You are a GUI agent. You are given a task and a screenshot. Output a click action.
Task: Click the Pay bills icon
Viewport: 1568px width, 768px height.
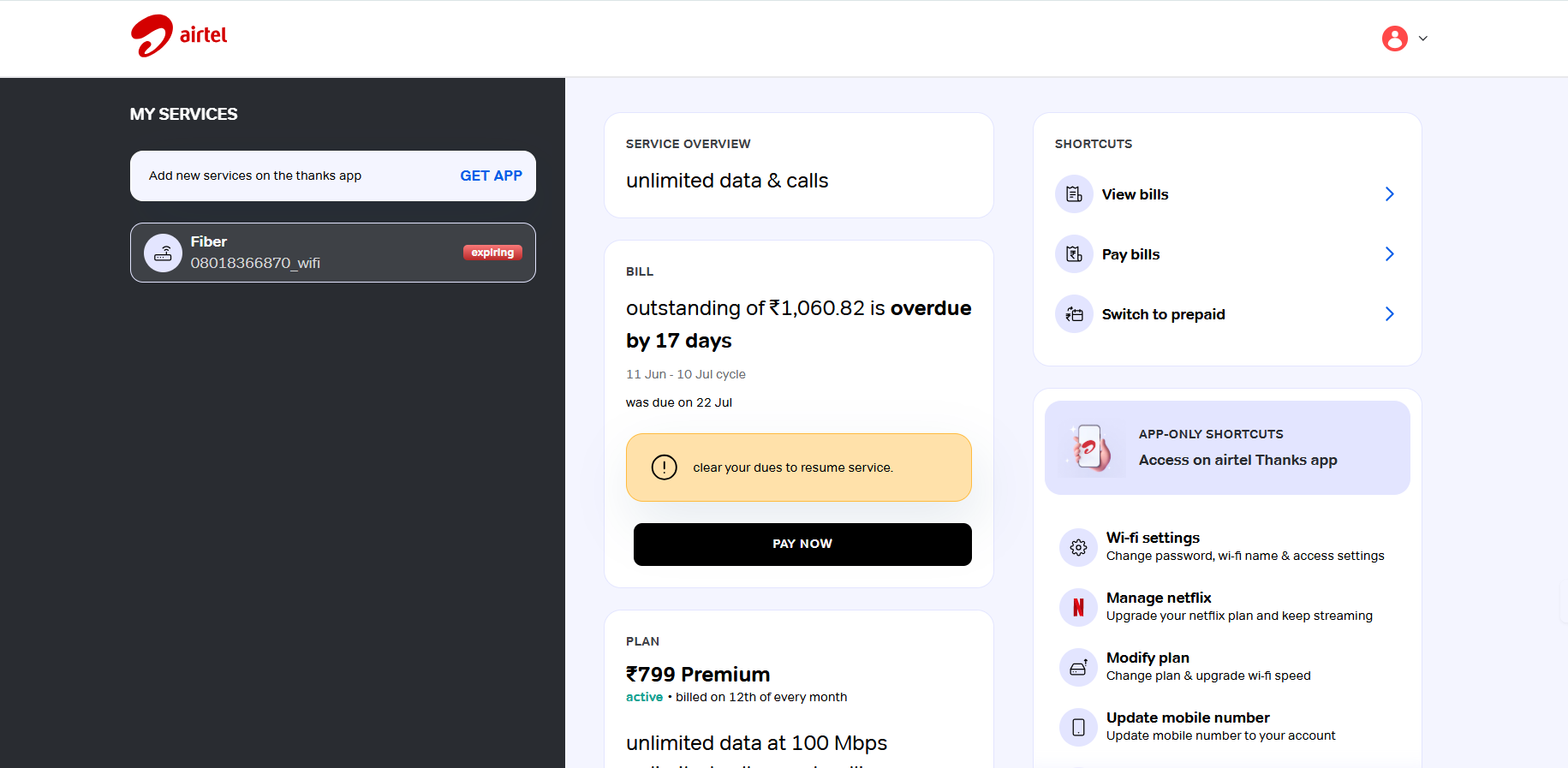point(1074,254)
